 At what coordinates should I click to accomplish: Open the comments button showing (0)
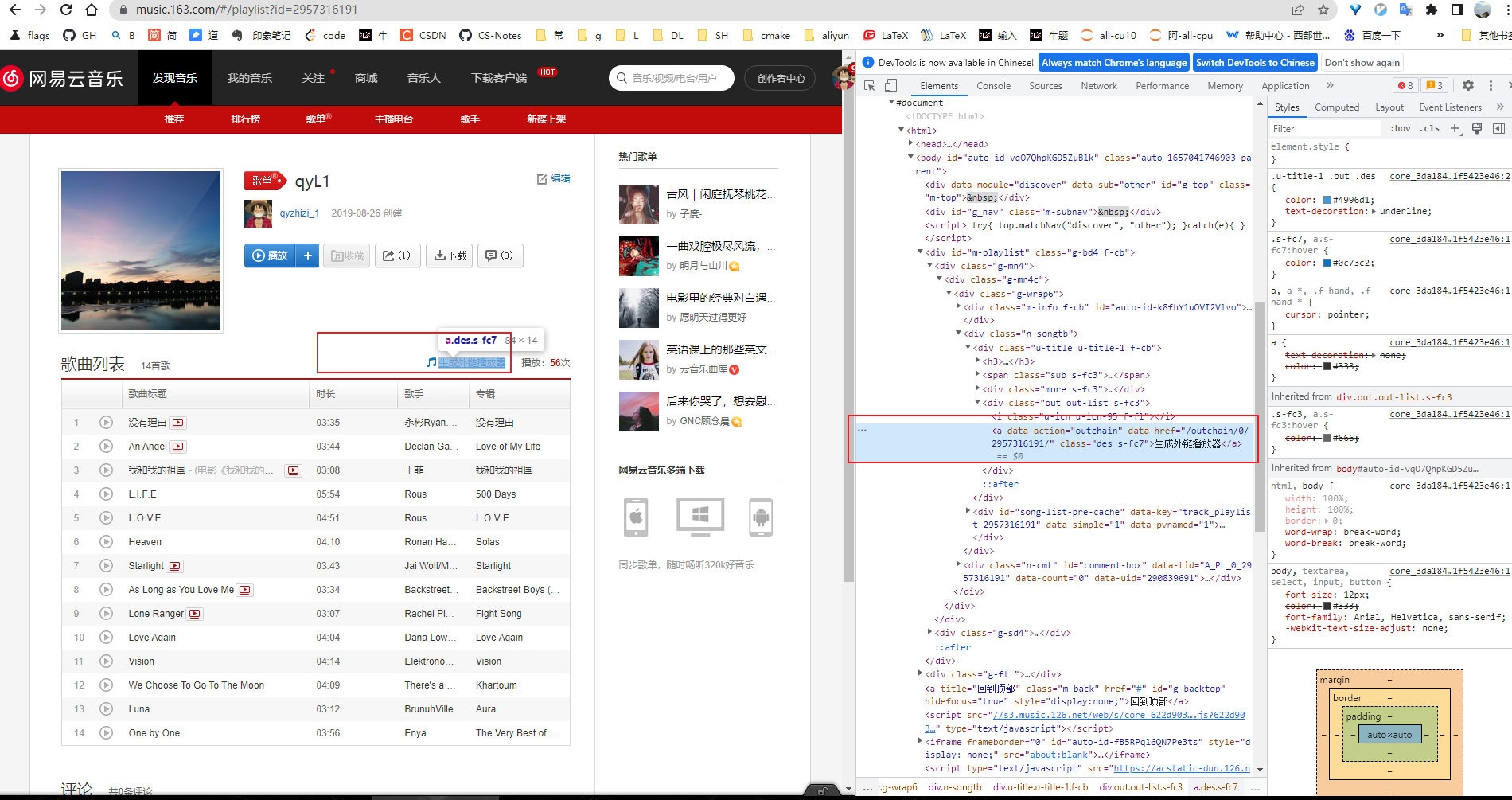[x=500, y=256]
